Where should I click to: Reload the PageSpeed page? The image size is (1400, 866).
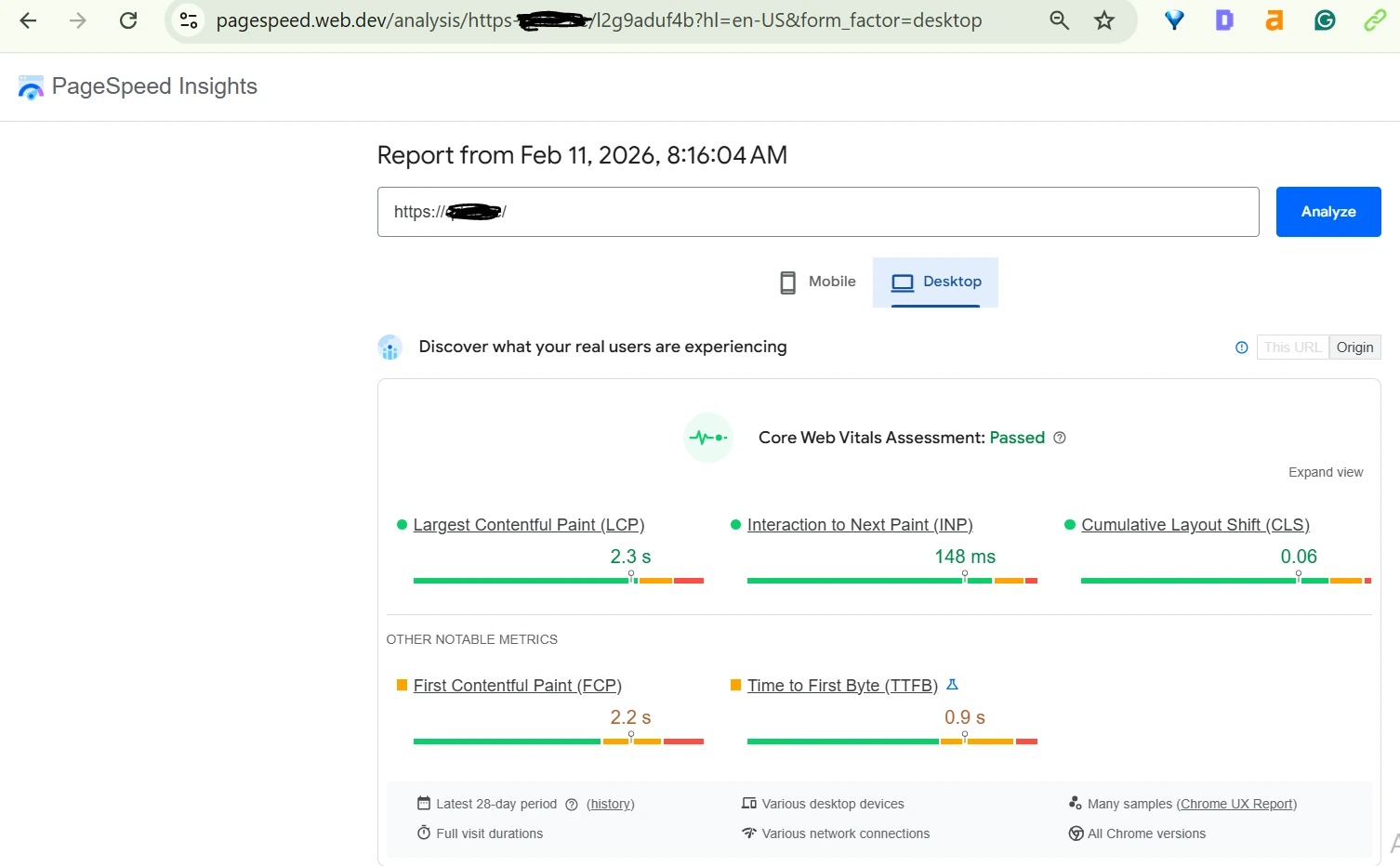point(128,20)
